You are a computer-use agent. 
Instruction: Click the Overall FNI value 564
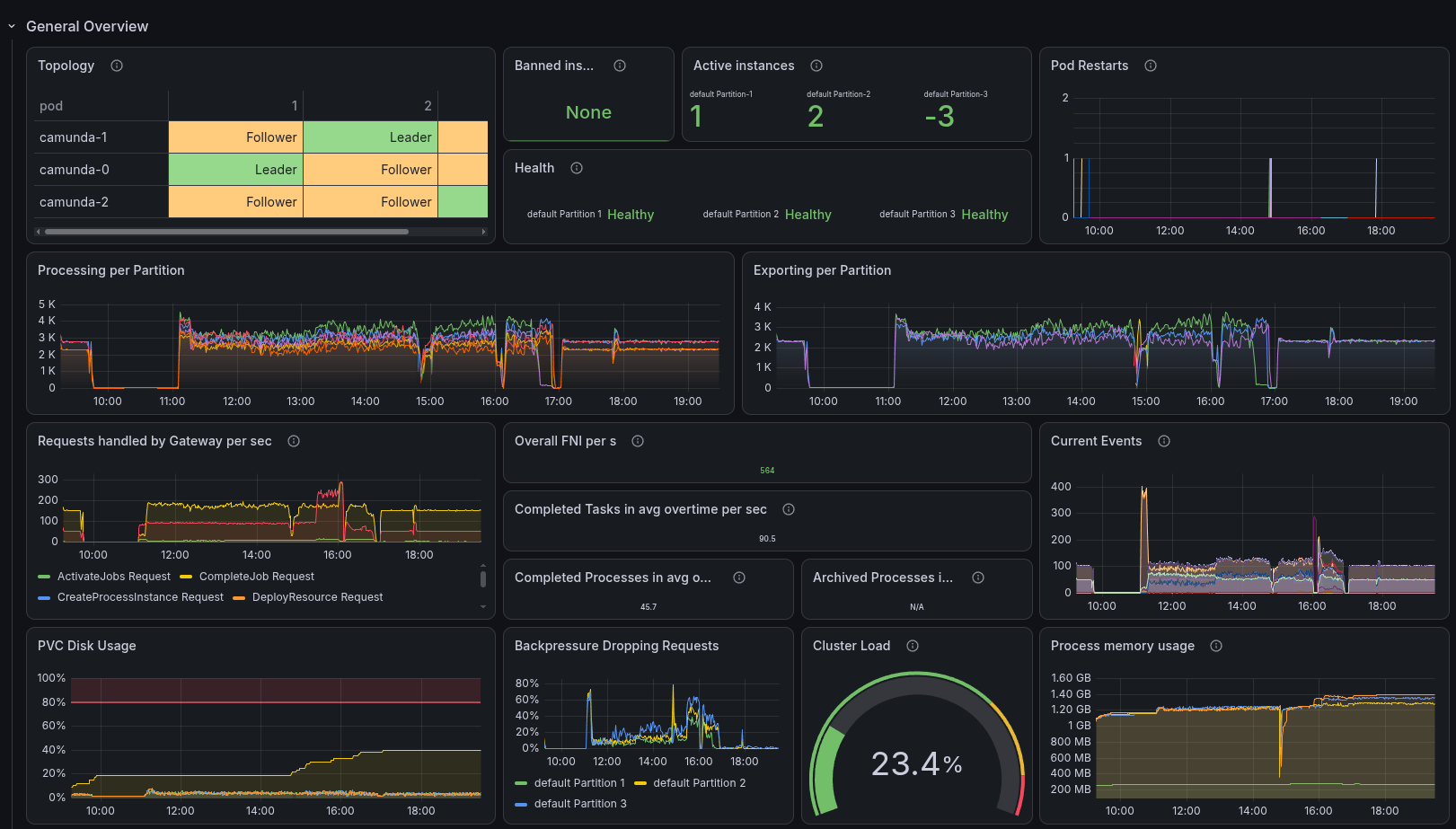pos(767,471)
